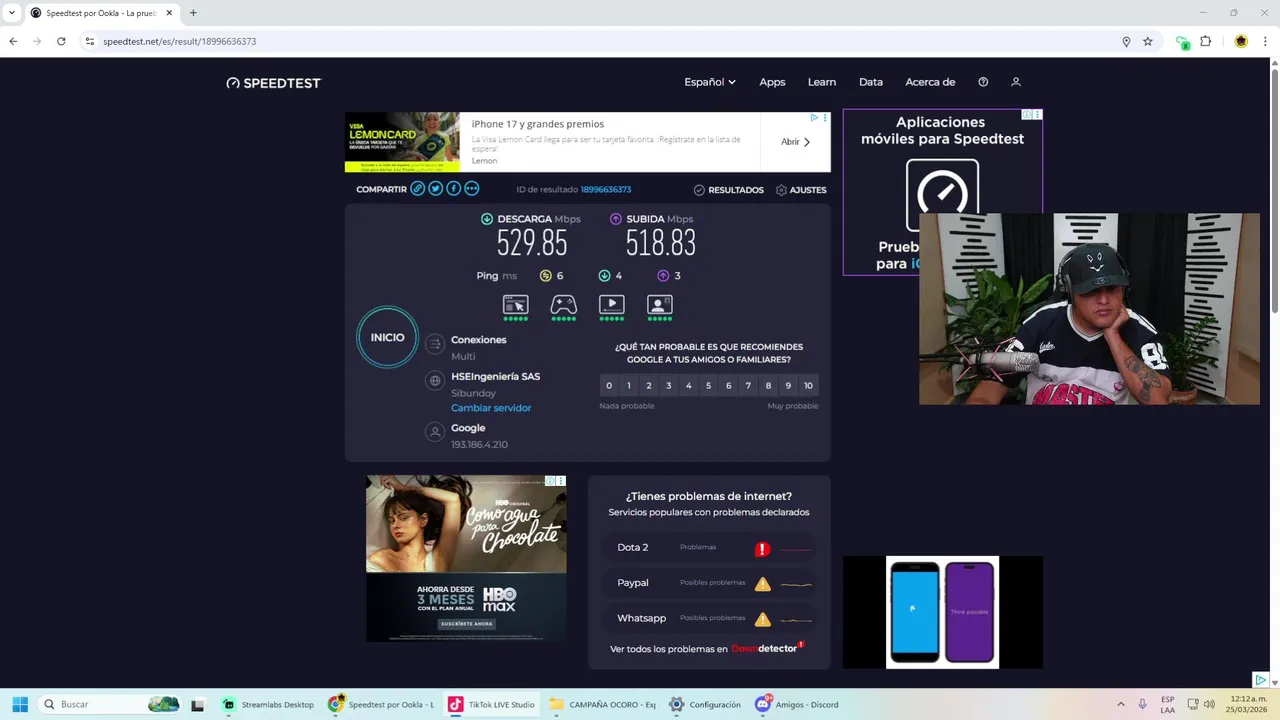
Task: Open a new Chrome tab
Action: pyautogui.click(x=193, y=13)
